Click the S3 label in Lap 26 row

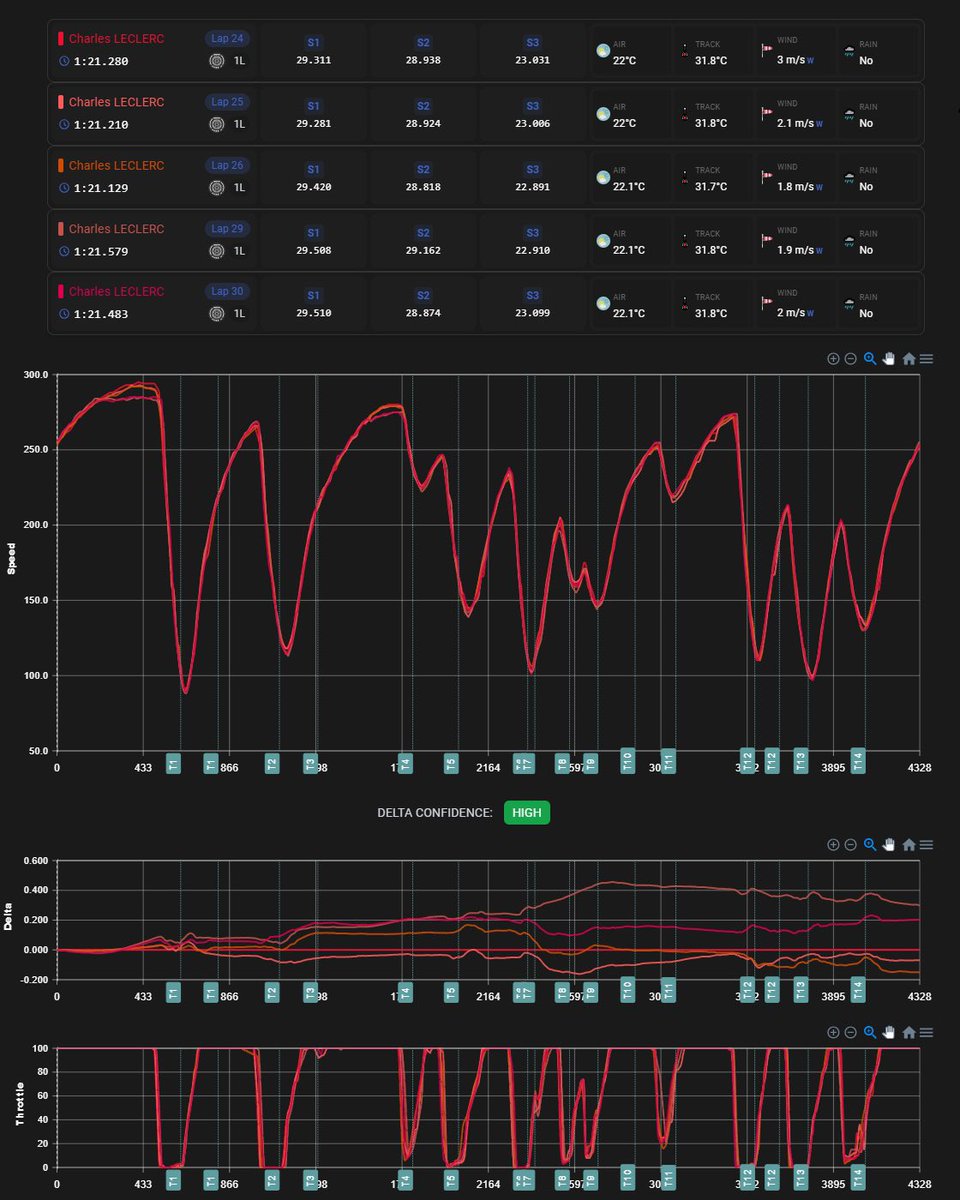tap(533, 169)
